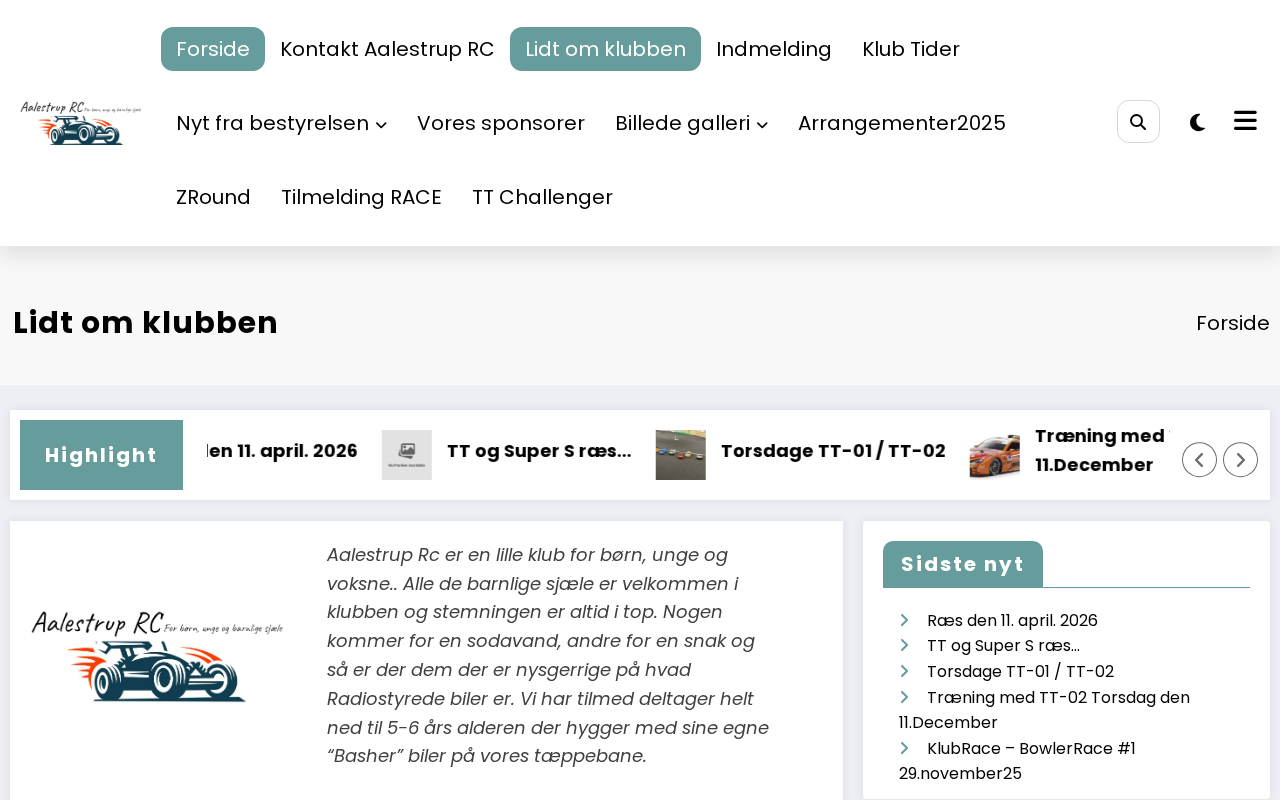Open Kontakt Aalestrup RC page
1280x800 pixels.
tap(387, 49)
